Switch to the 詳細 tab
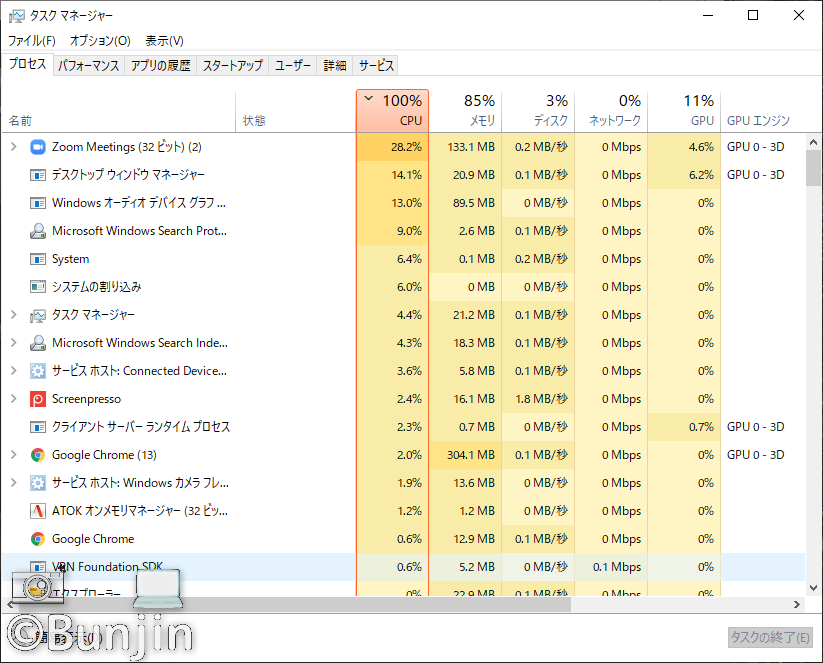Viewport: 823px width, 663px height. click(x=335, y=66)
